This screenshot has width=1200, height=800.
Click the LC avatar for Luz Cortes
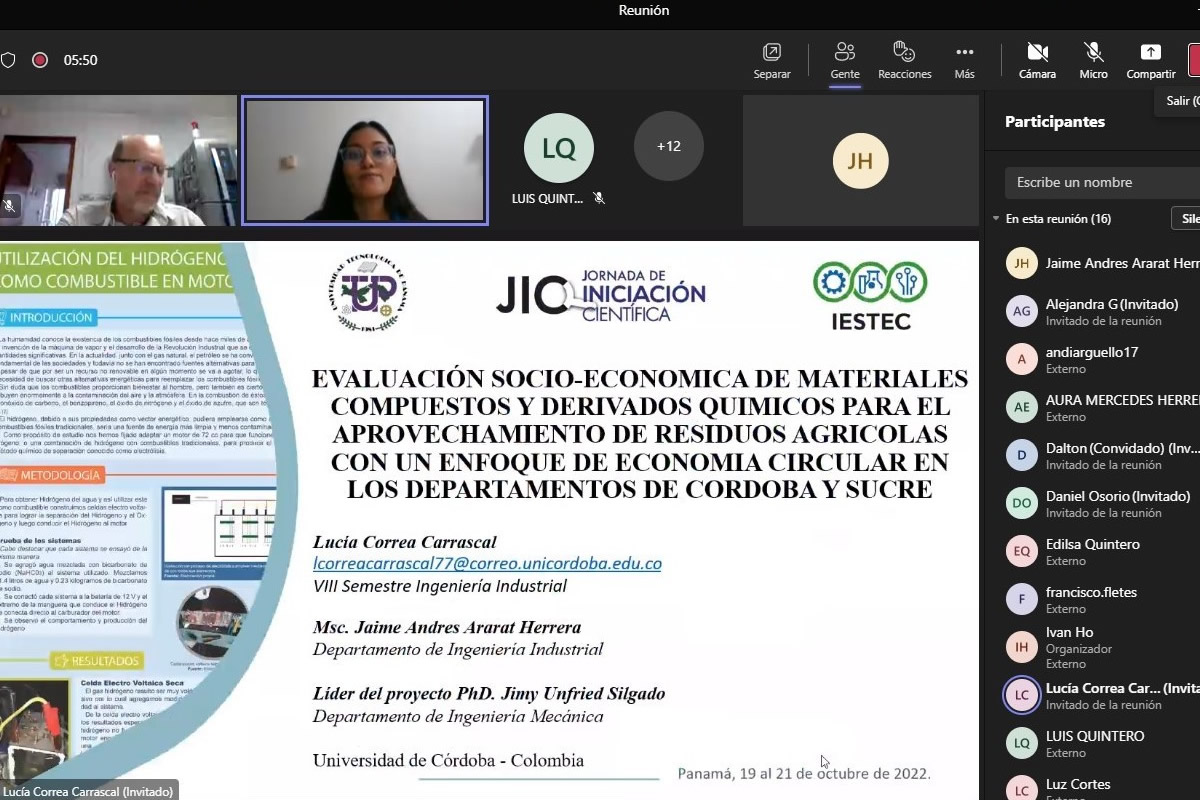1022,790
